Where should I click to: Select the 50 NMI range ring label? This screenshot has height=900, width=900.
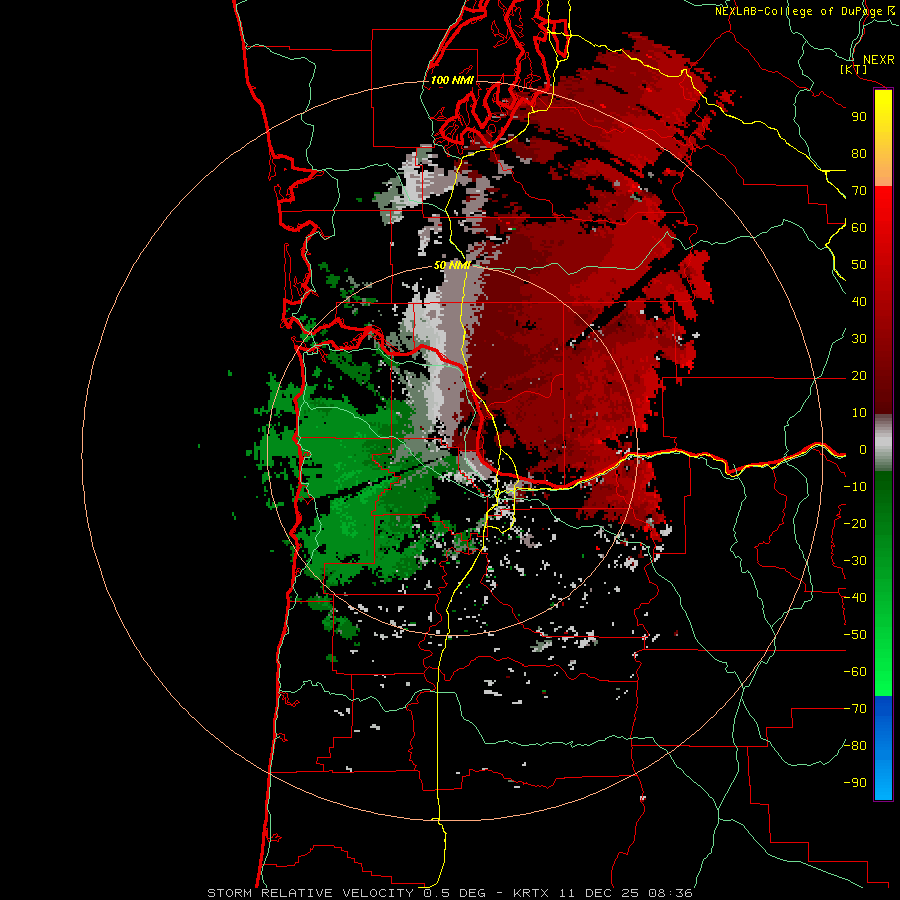point(452,265)
